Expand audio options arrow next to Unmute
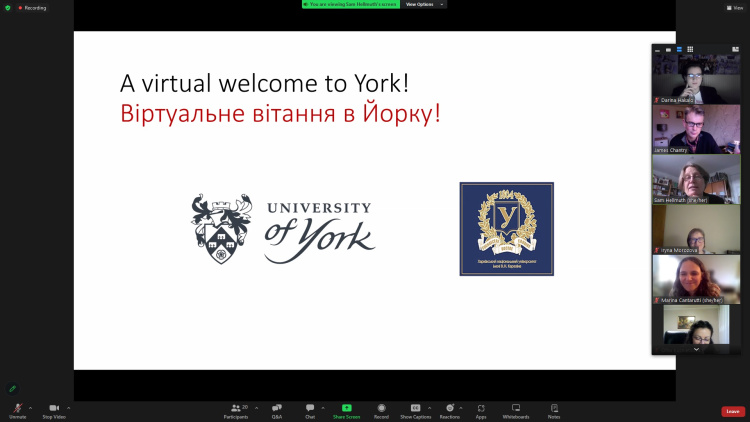Viewport: 750px width, 422px height. coord(31,408)
